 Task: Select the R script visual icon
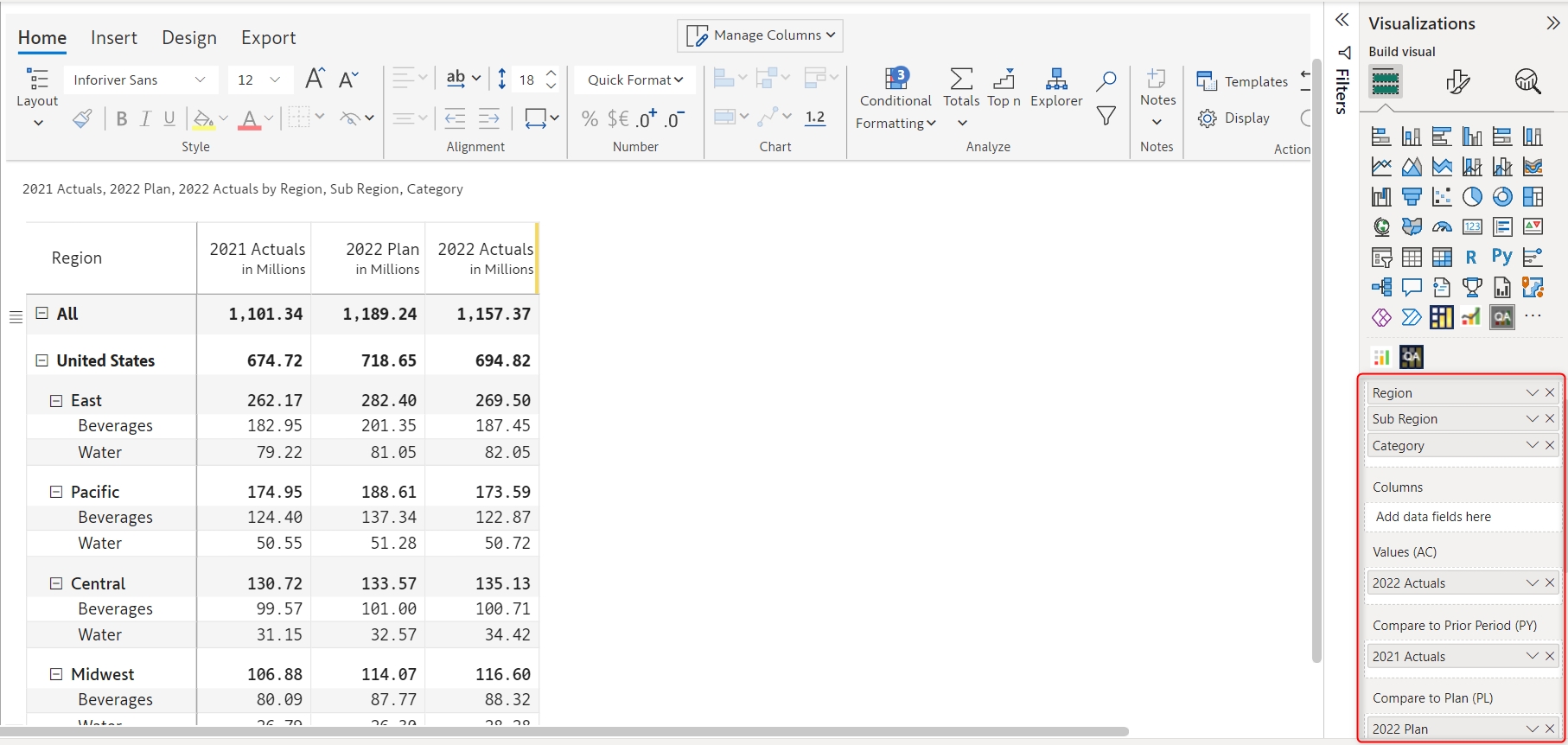tap(1471, 257)
